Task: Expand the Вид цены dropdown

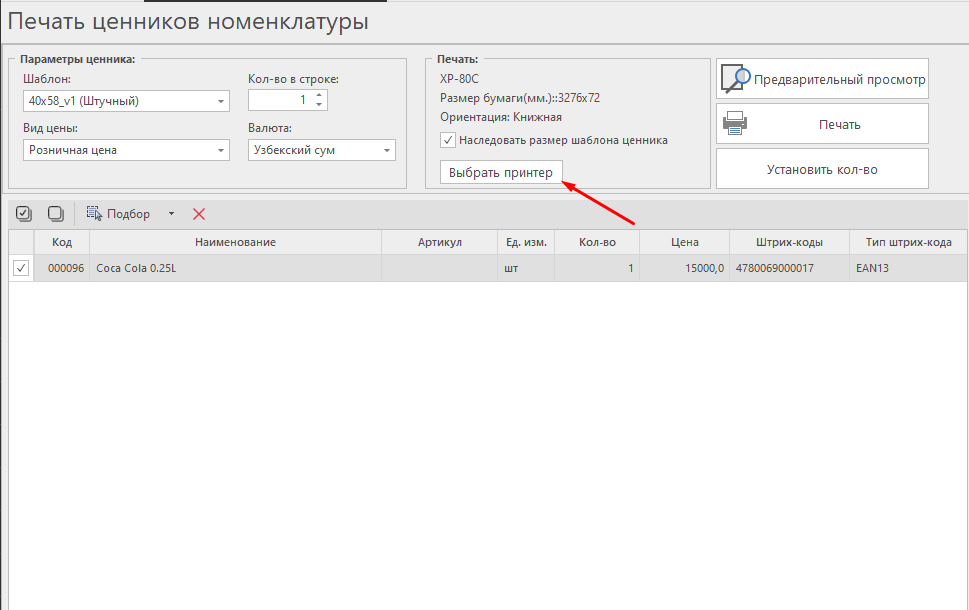Action: [x=220, y=150]
